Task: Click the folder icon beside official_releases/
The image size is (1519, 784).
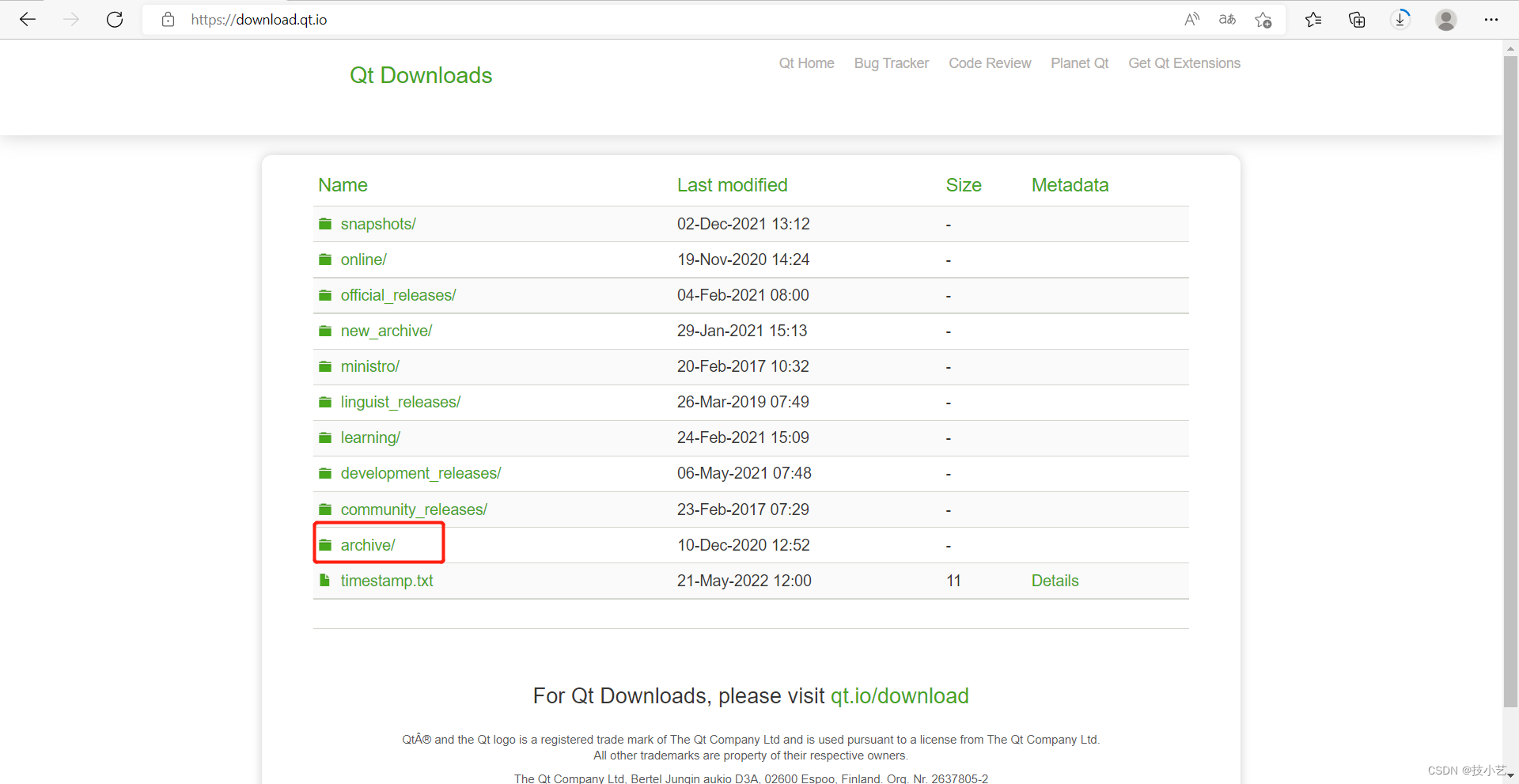Action: pos(325,295)
